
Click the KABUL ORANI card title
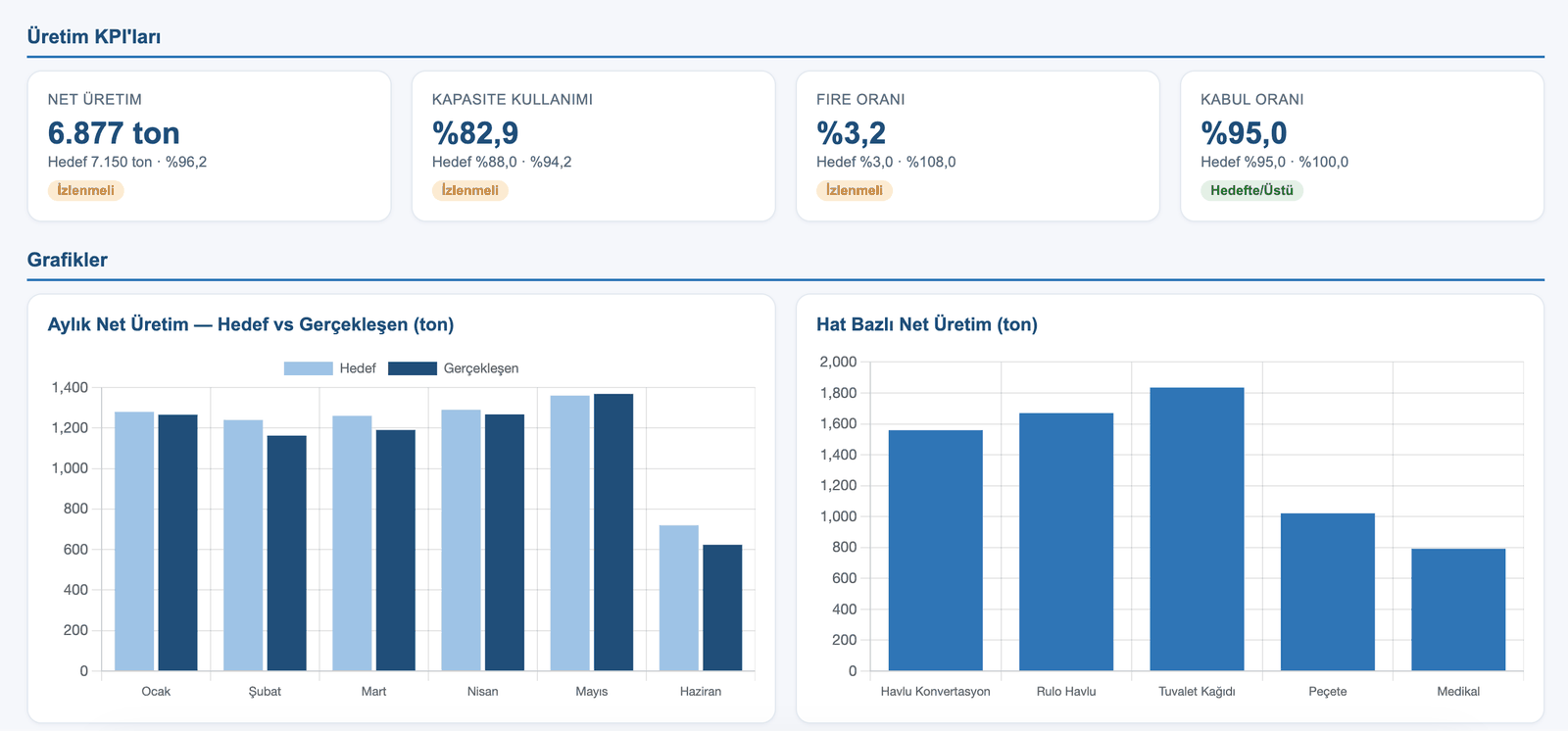1252,99
